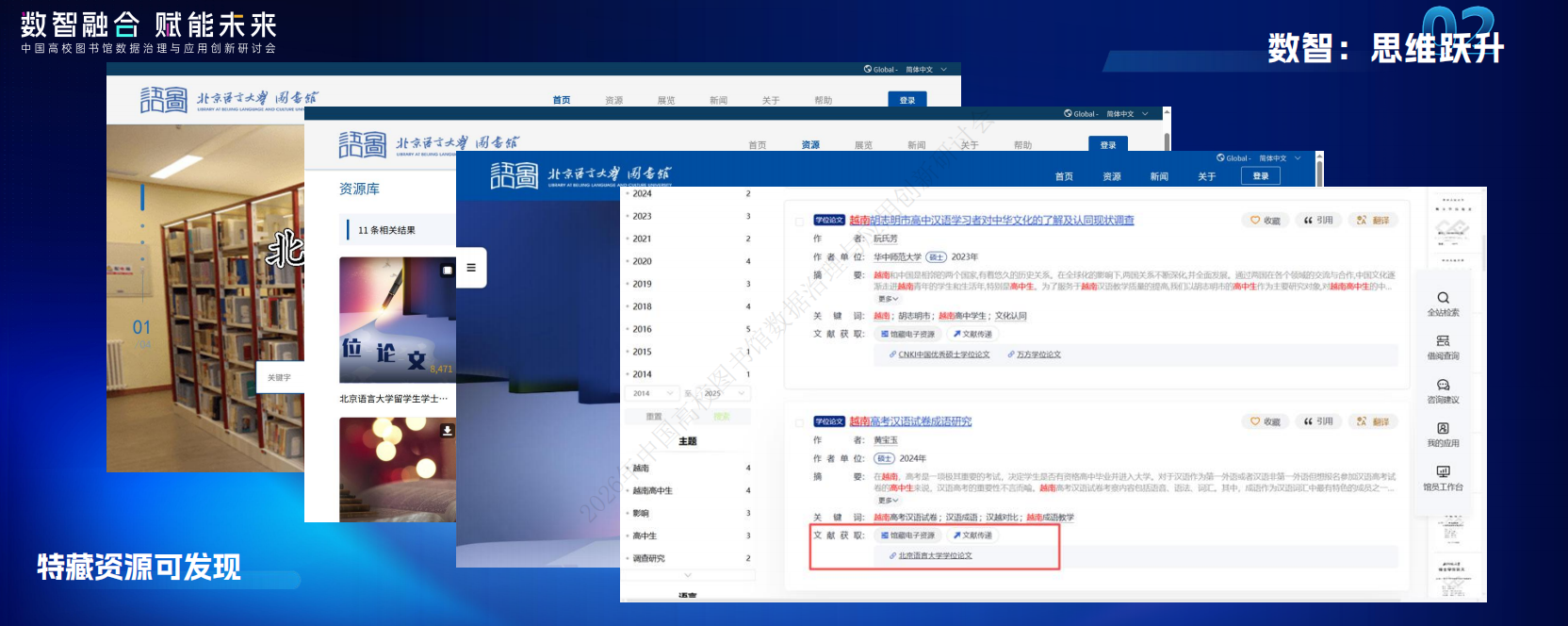This screenshot has height=626, width=1568.
Task: Open 展览 in the middle window nav
Action: 863,145
